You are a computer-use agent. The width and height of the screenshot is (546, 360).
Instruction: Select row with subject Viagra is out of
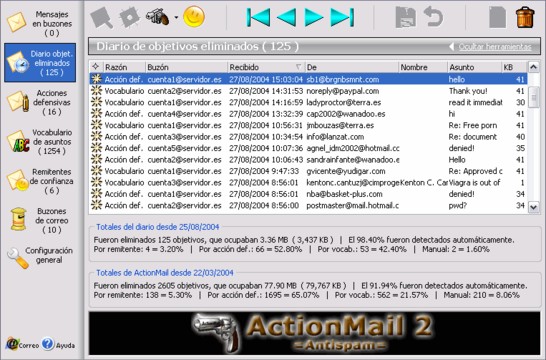(309, 183)
